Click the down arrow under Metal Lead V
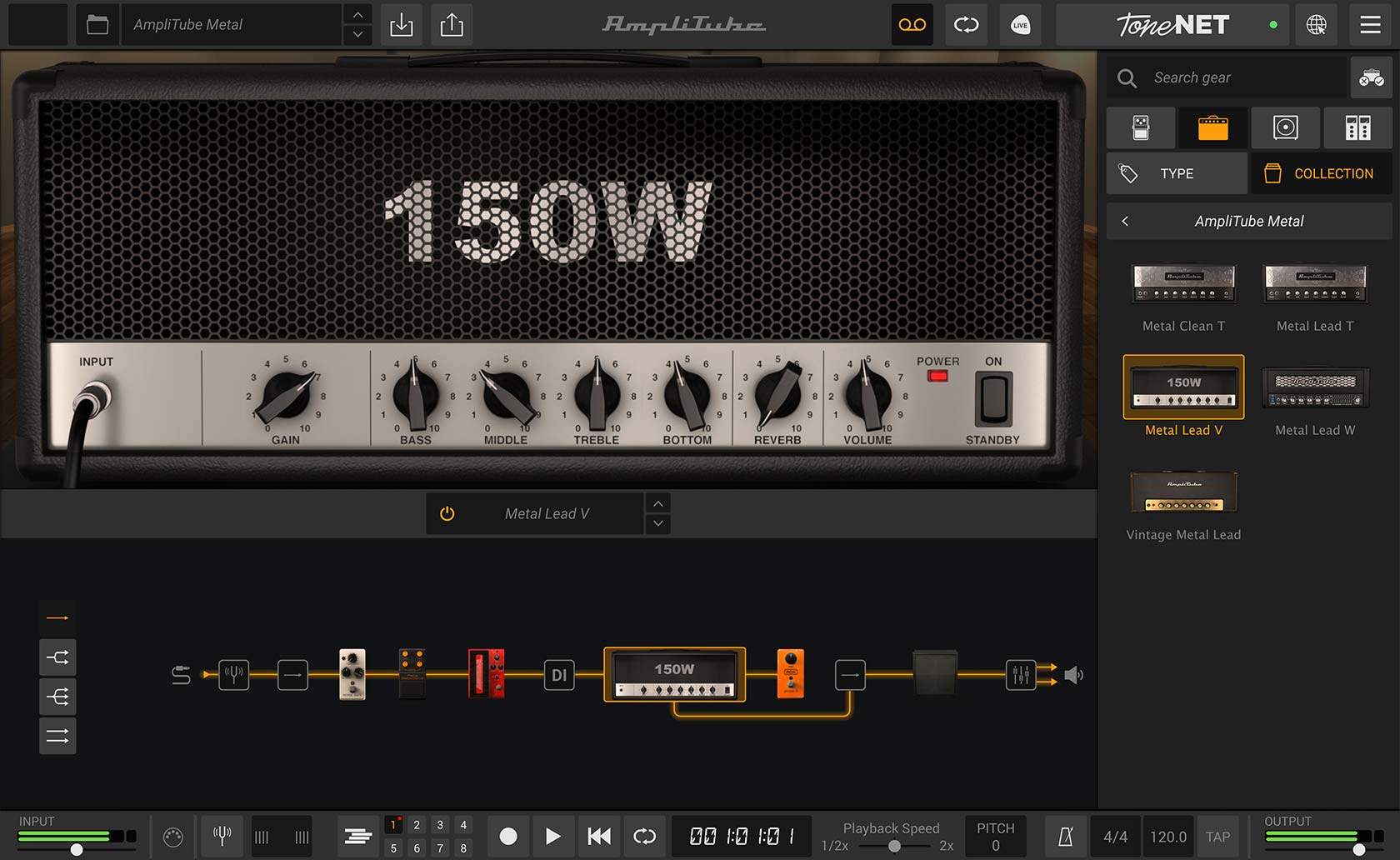 [x=657, y=524]
